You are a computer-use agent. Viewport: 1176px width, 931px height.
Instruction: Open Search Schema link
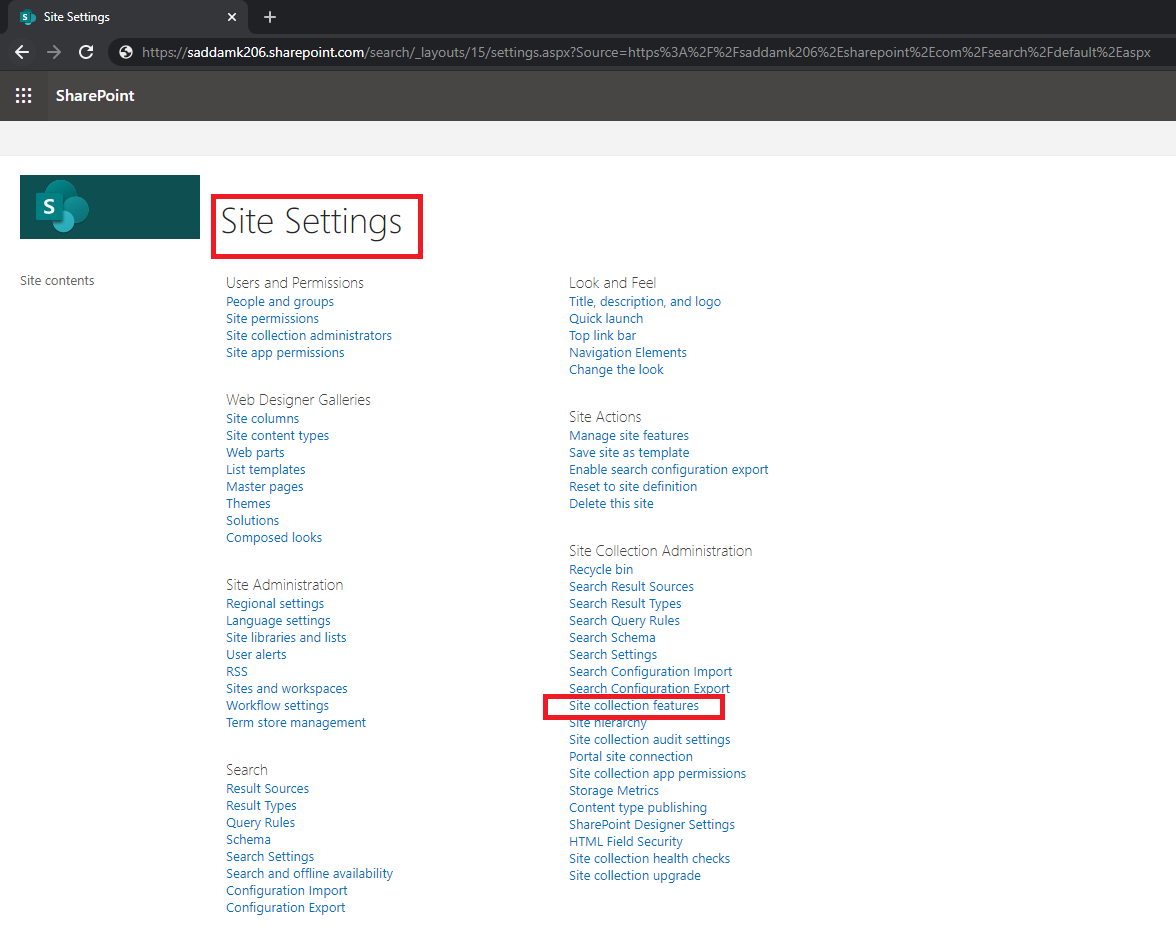click(x=612, y=638)
